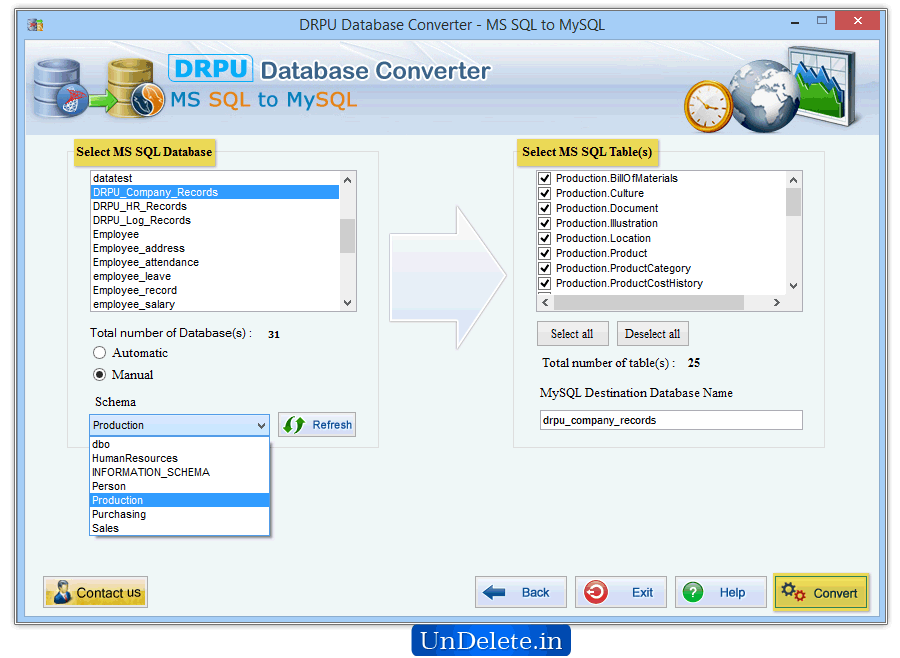Select the Employee database

coord(215,234)
